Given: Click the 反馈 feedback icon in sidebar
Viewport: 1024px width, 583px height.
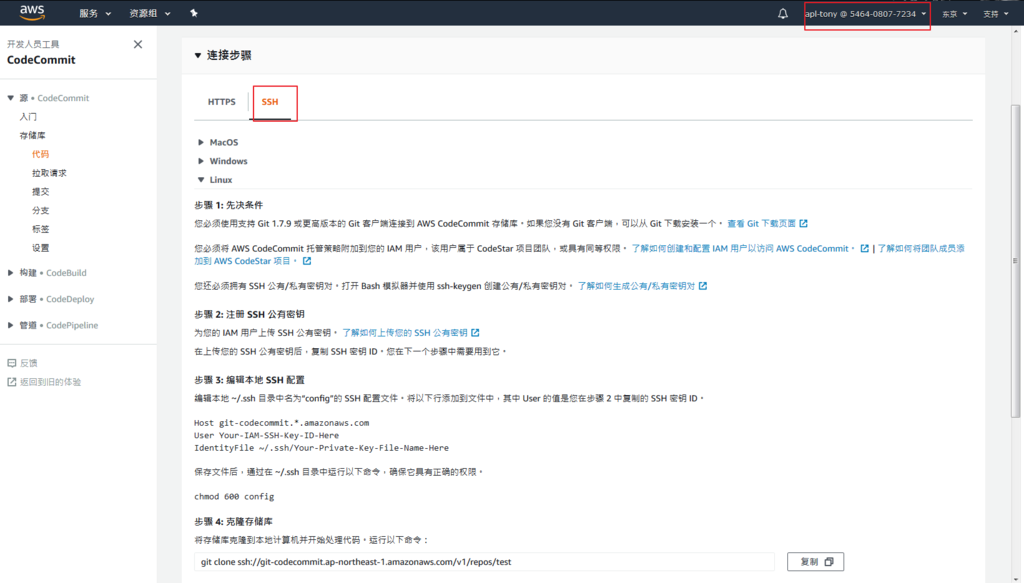Looking at the screenshot, I should click(x=12, y=363).
